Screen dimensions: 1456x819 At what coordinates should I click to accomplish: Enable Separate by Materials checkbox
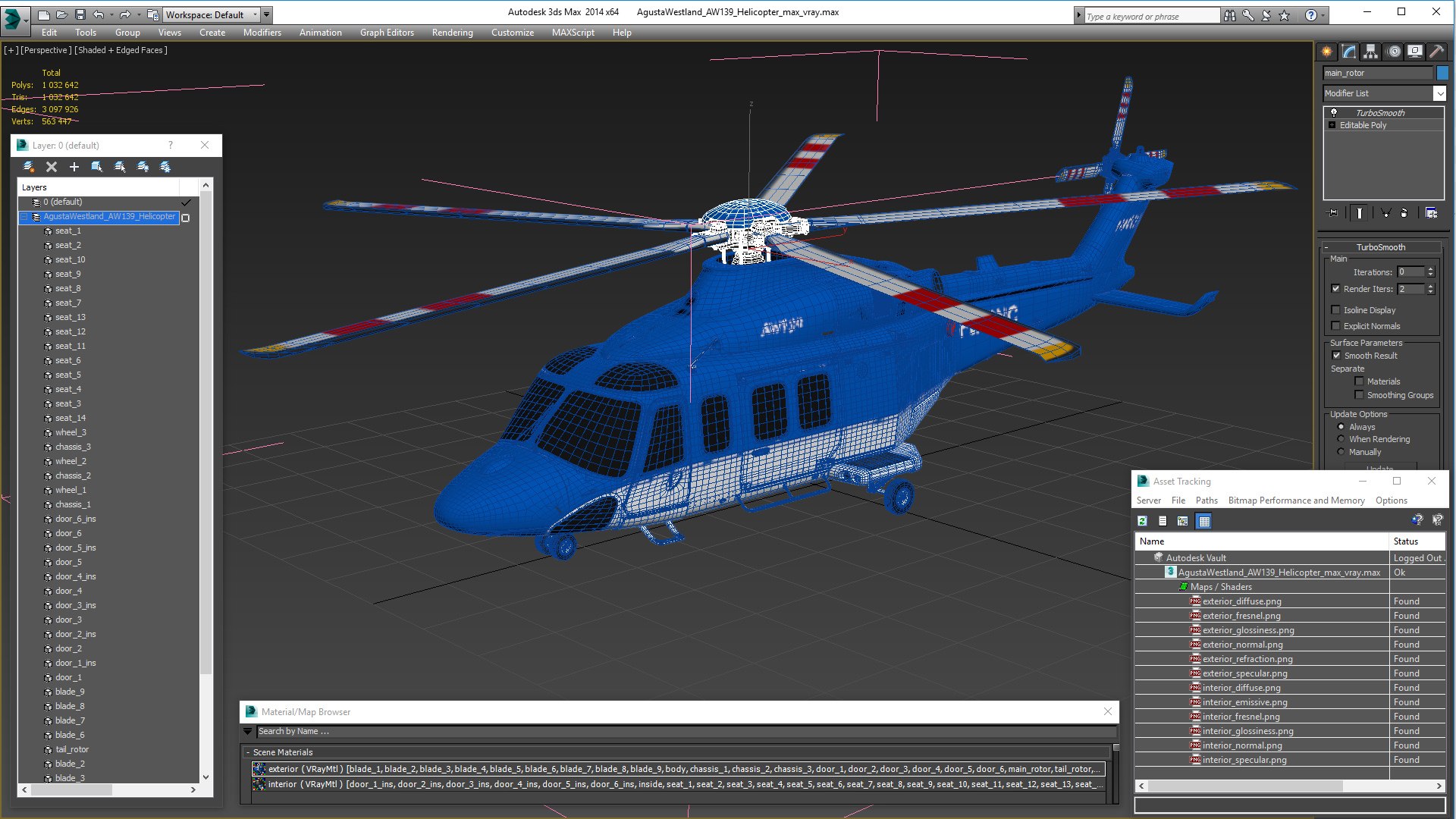[1360, 381]
